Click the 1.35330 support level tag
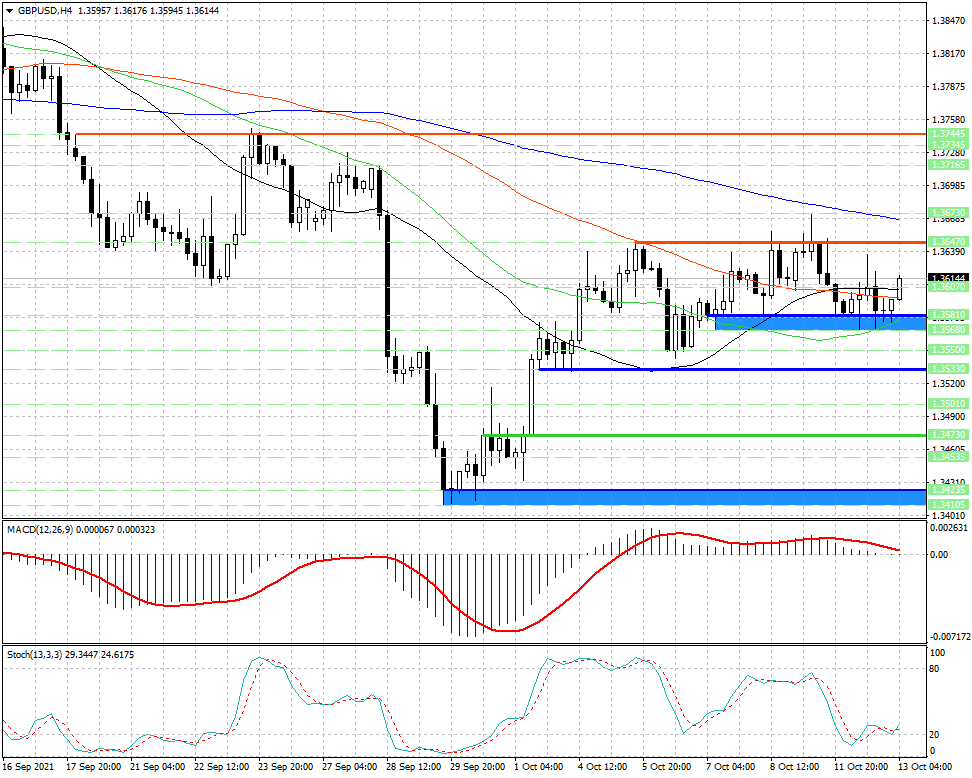 (948, 369)
